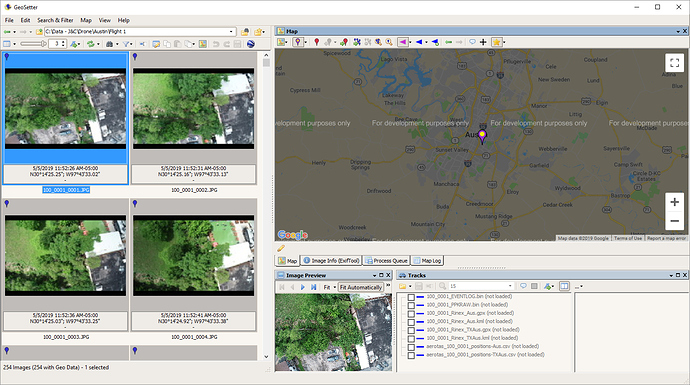Click the Fit Automatically button
Screen dimensions: 690x385
360,287
